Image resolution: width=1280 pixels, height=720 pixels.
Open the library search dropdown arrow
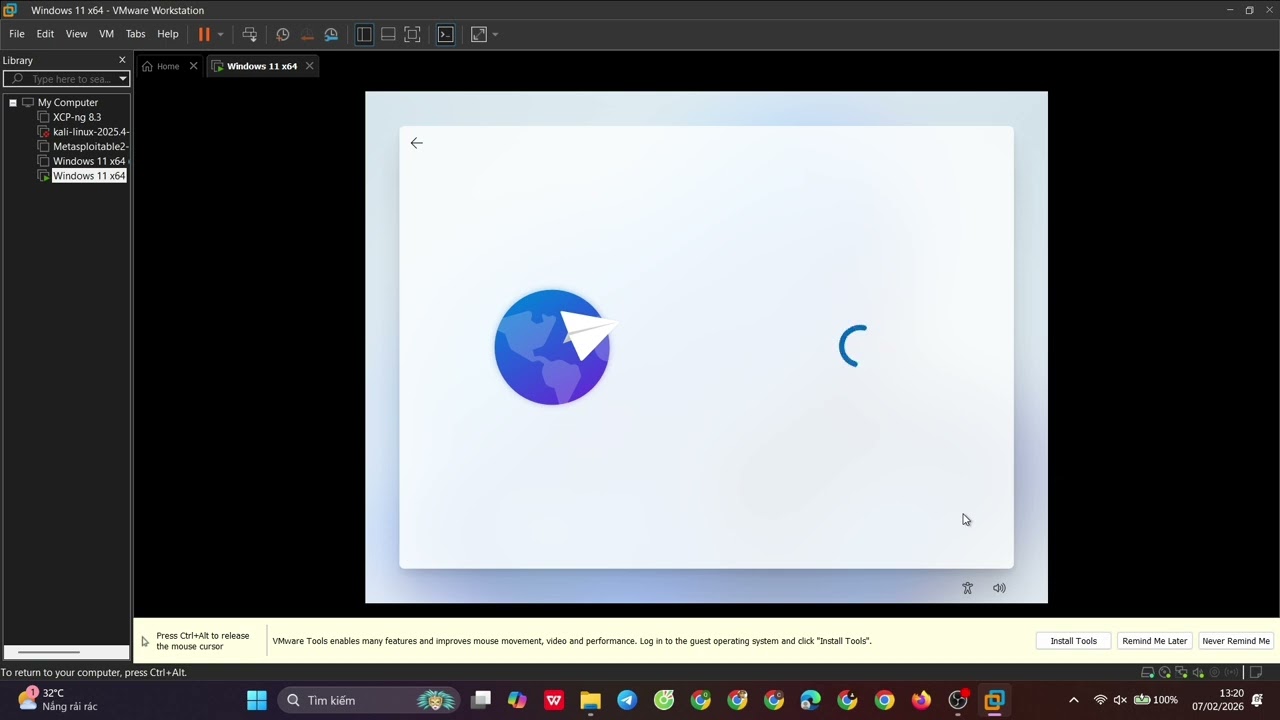(123, 79)
